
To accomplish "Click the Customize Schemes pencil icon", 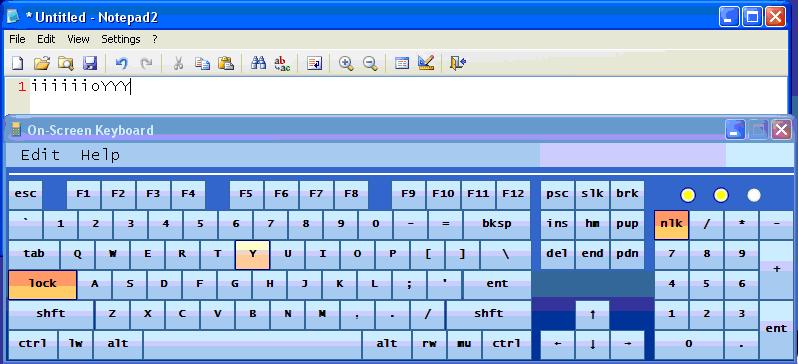I will (x=426, y=63).
